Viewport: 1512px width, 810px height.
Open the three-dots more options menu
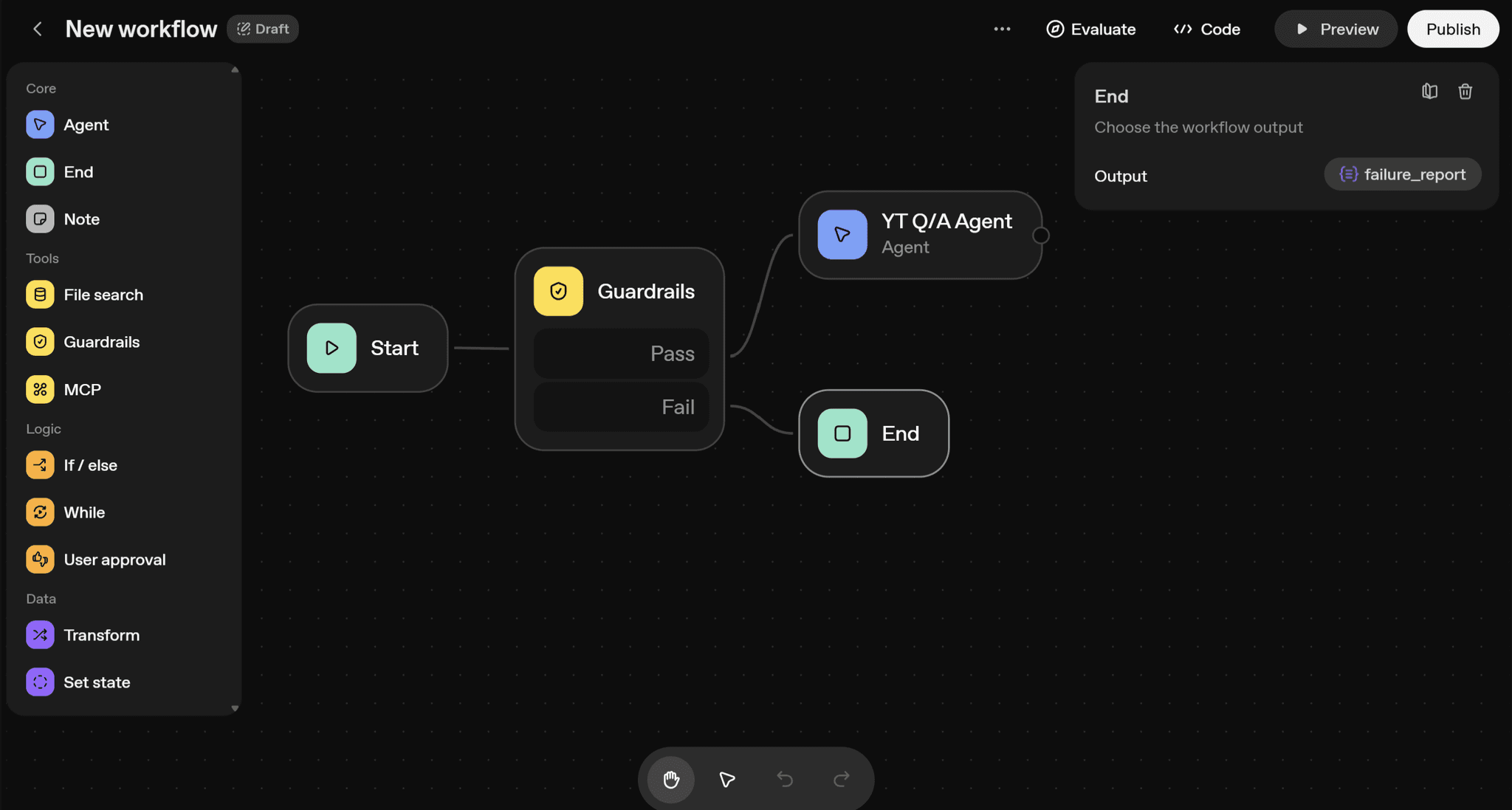coord(1002,29)
